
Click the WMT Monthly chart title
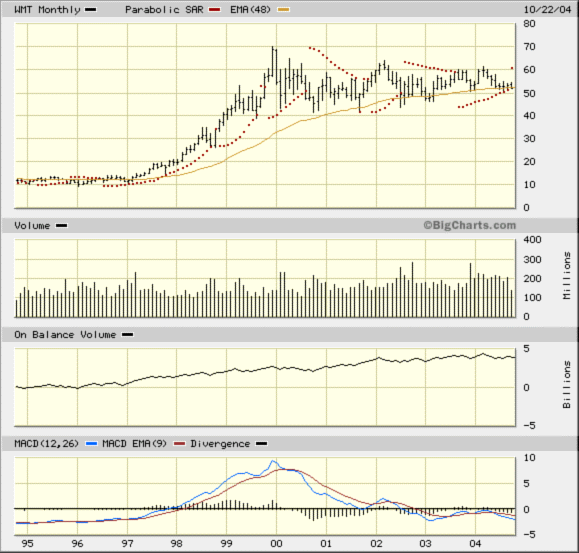[47, 10]
